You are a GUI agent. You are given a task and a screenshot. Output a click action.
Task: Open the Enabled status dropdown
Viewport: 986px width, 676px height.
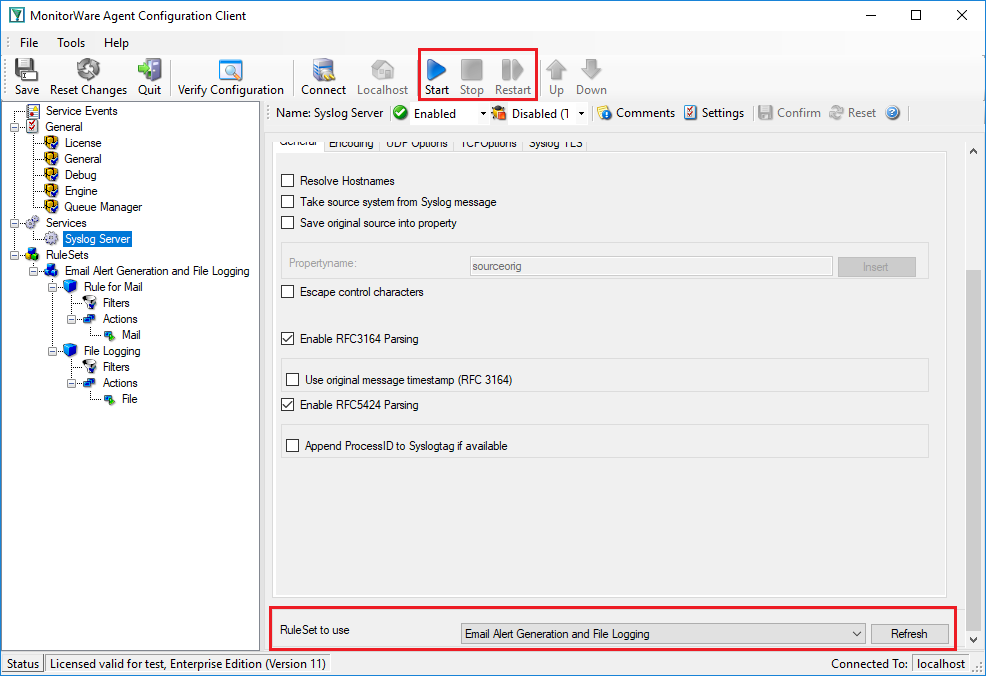pyautogui.click(x=482, y=114)
